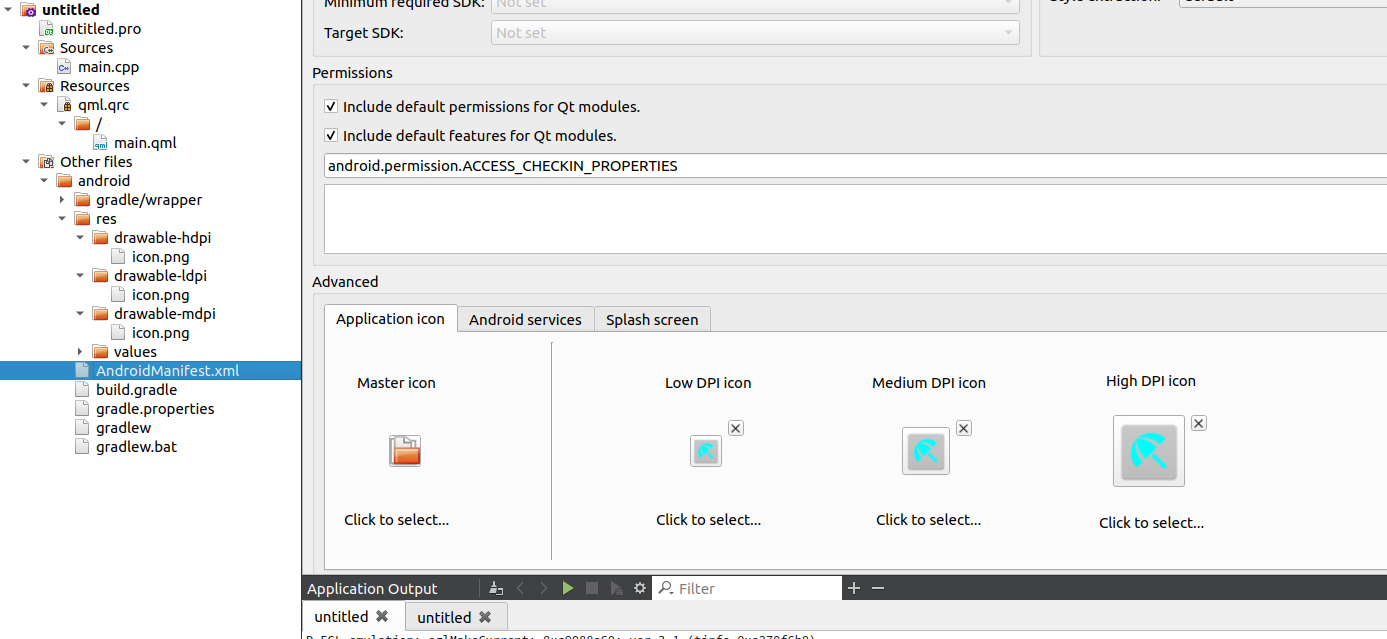Open Application Output settings gear
Screen dimensions: 1387x639
pyautogui.click(x=640, y=588)
